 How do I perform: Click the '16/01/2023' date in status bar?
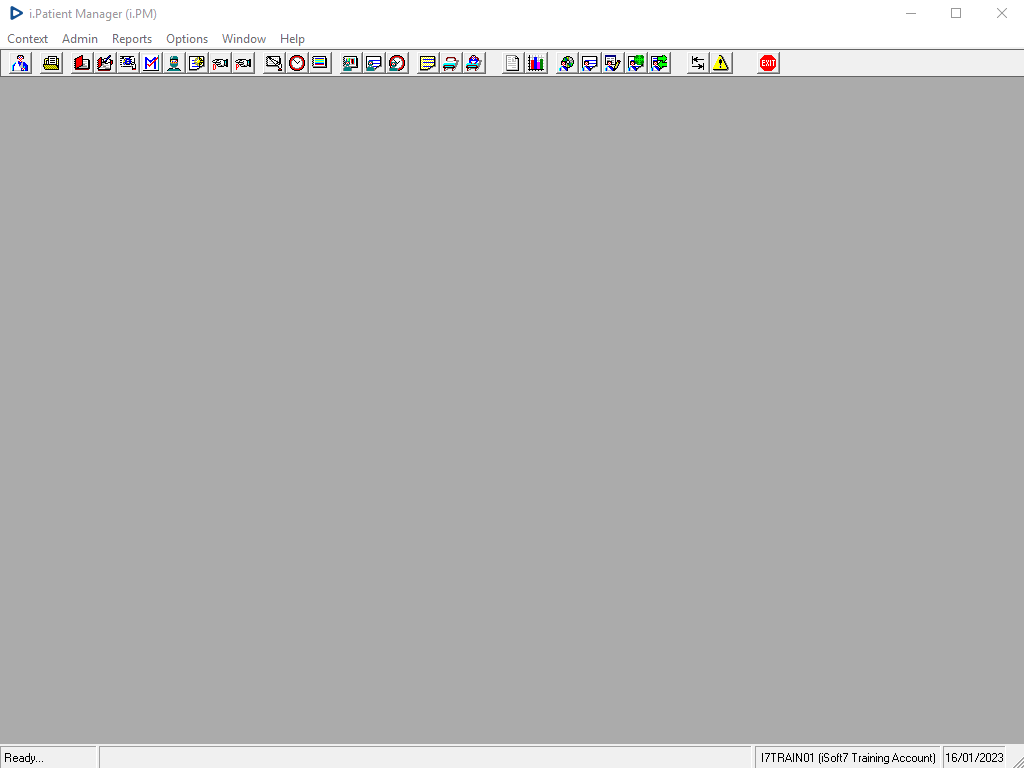click(x=974, y=758)
